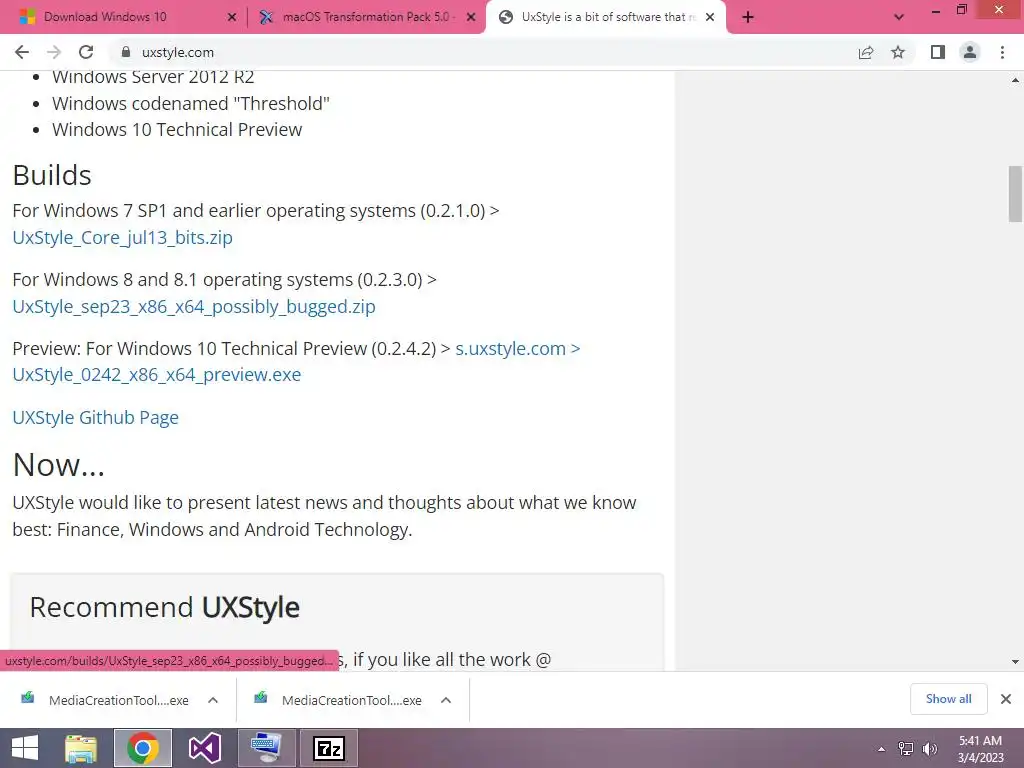Reload the uxstyle.com page
Image resolution: width=1024 pixels, height=768 pixels.
point(86,52)
